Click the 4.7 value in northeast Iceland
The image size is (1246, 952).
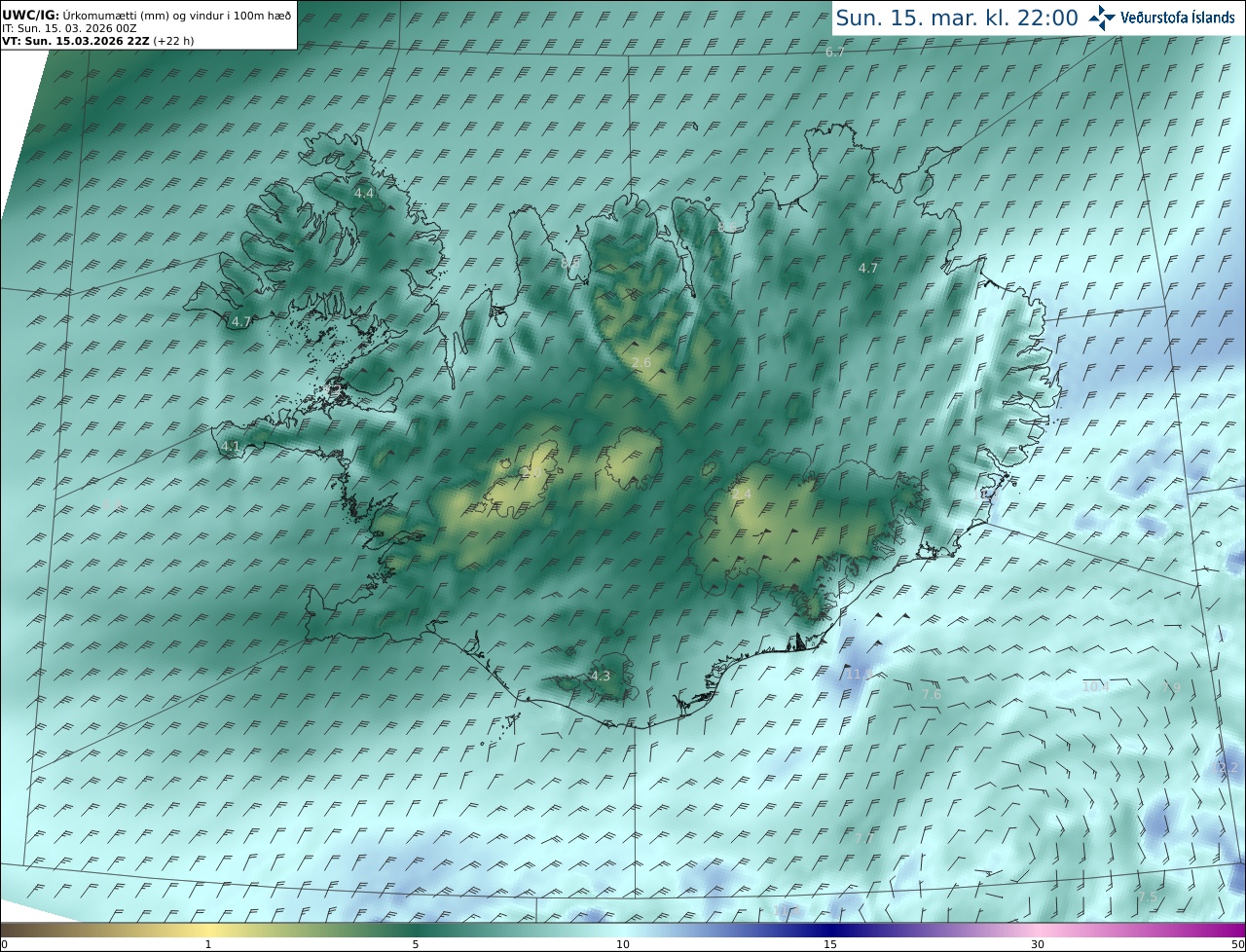868,268
